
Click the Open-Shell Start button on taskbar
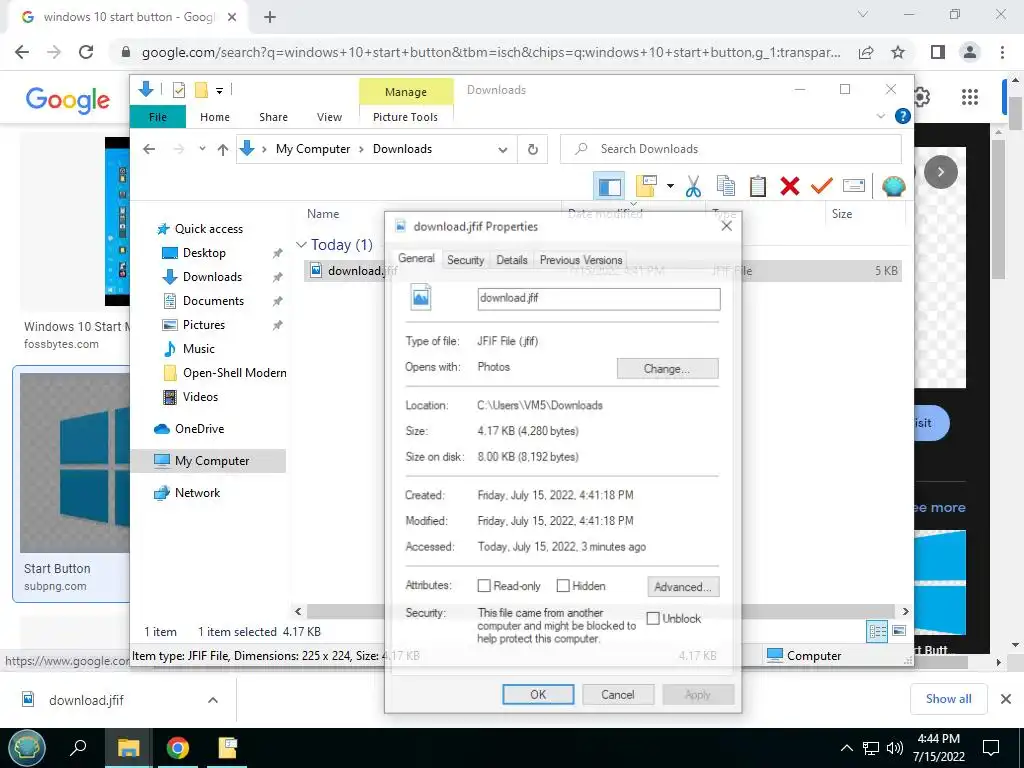(27, 748)
